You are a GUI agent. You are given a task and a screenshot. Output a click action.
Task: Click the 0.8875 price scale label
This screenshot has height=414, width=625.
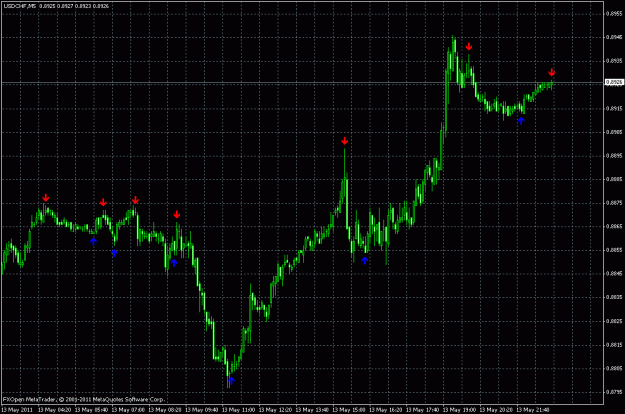[x=614, y=203]
